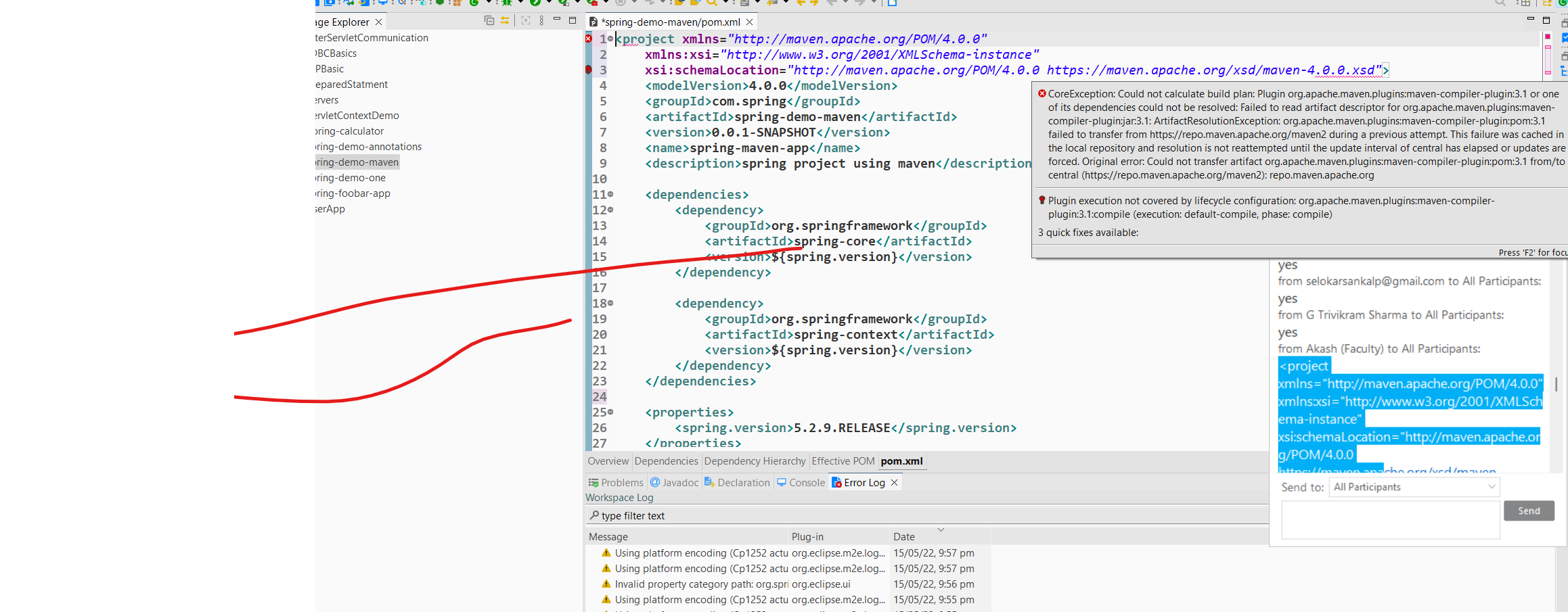Open the 'Send to: All Participants' dropdown
1568x612 pixels.
(x=1414, y=487)
